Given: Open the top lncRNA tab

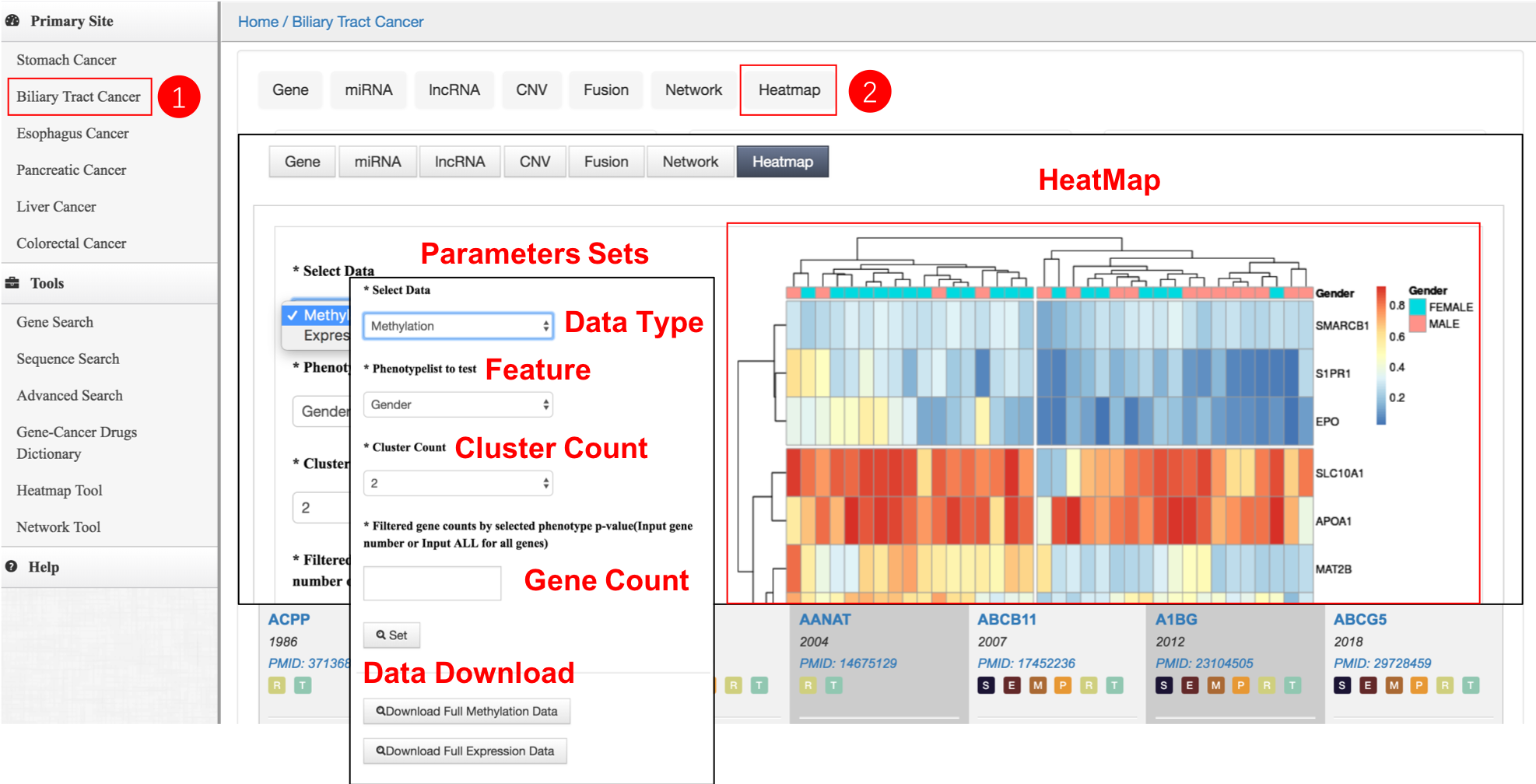Looking at the screenshot, I should point(454,90).
